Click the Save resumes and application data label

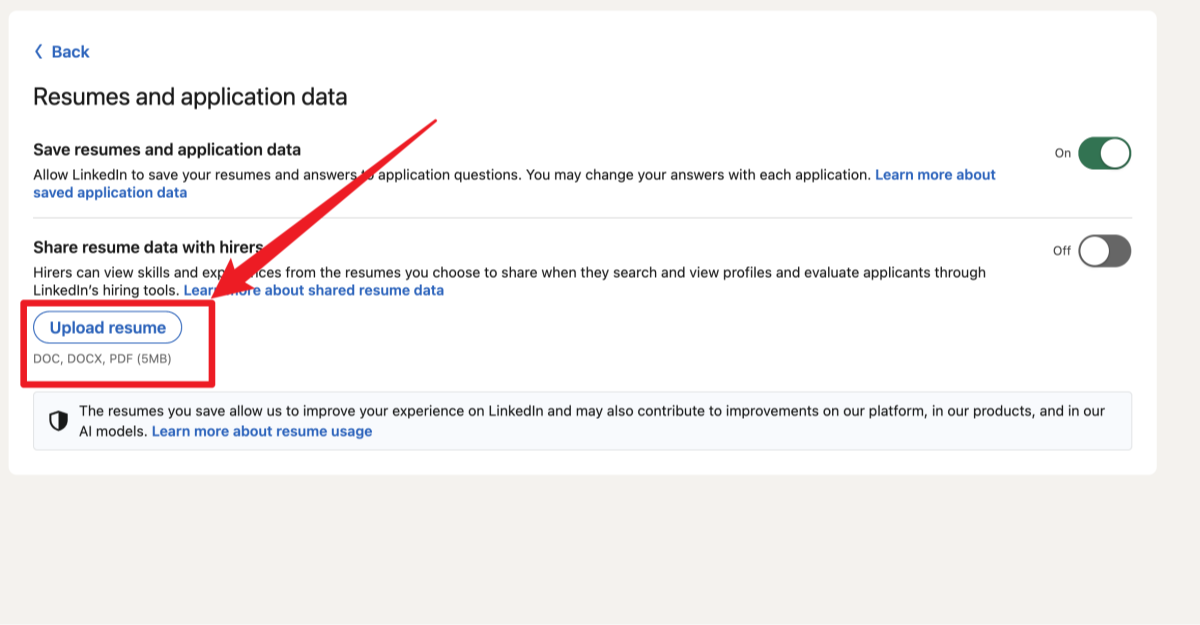pyautogui.click(x=167, y=150)
